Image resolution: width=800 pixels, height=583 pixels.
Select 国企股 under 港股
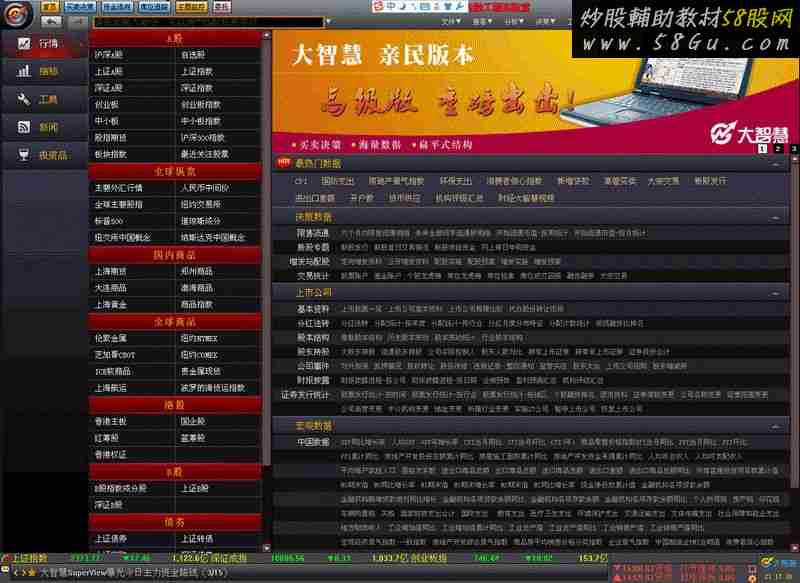coord(193,421)
